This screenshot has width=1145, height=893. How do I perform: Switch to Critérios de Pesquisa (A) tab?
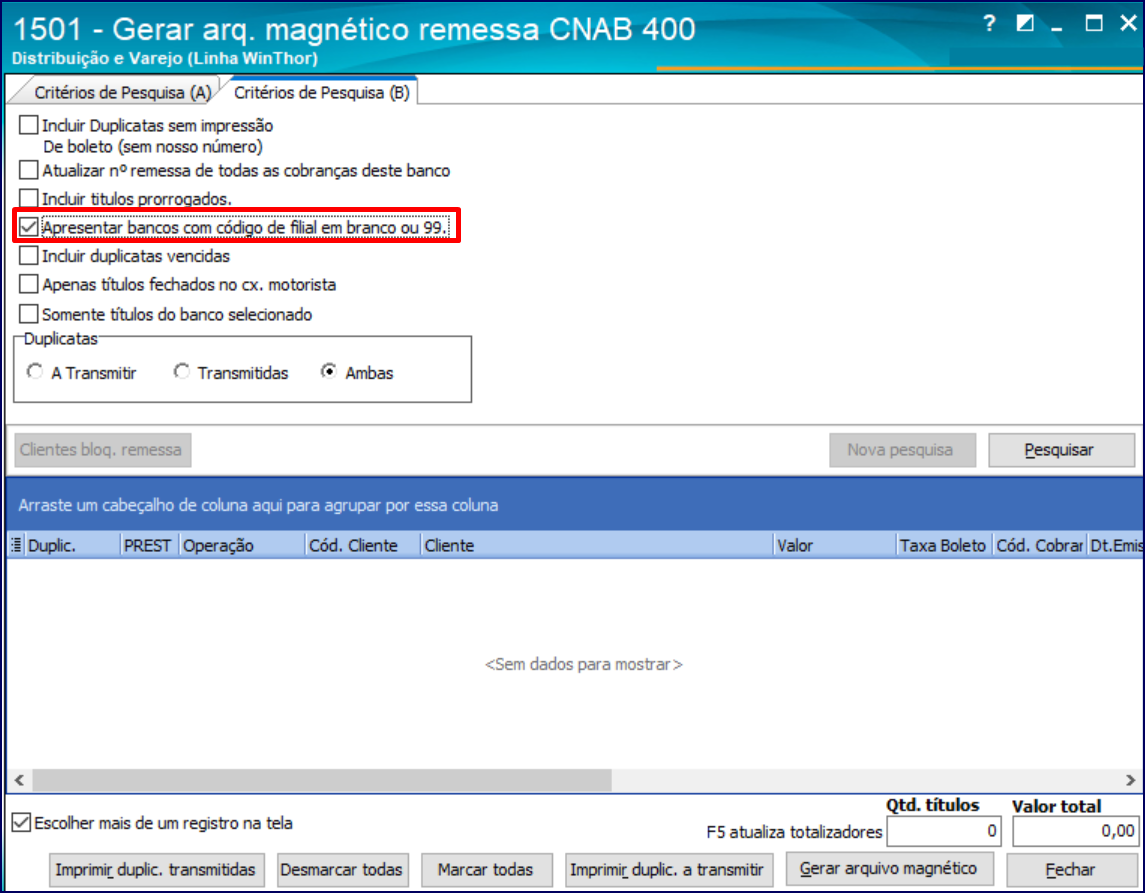coord(123,93)
